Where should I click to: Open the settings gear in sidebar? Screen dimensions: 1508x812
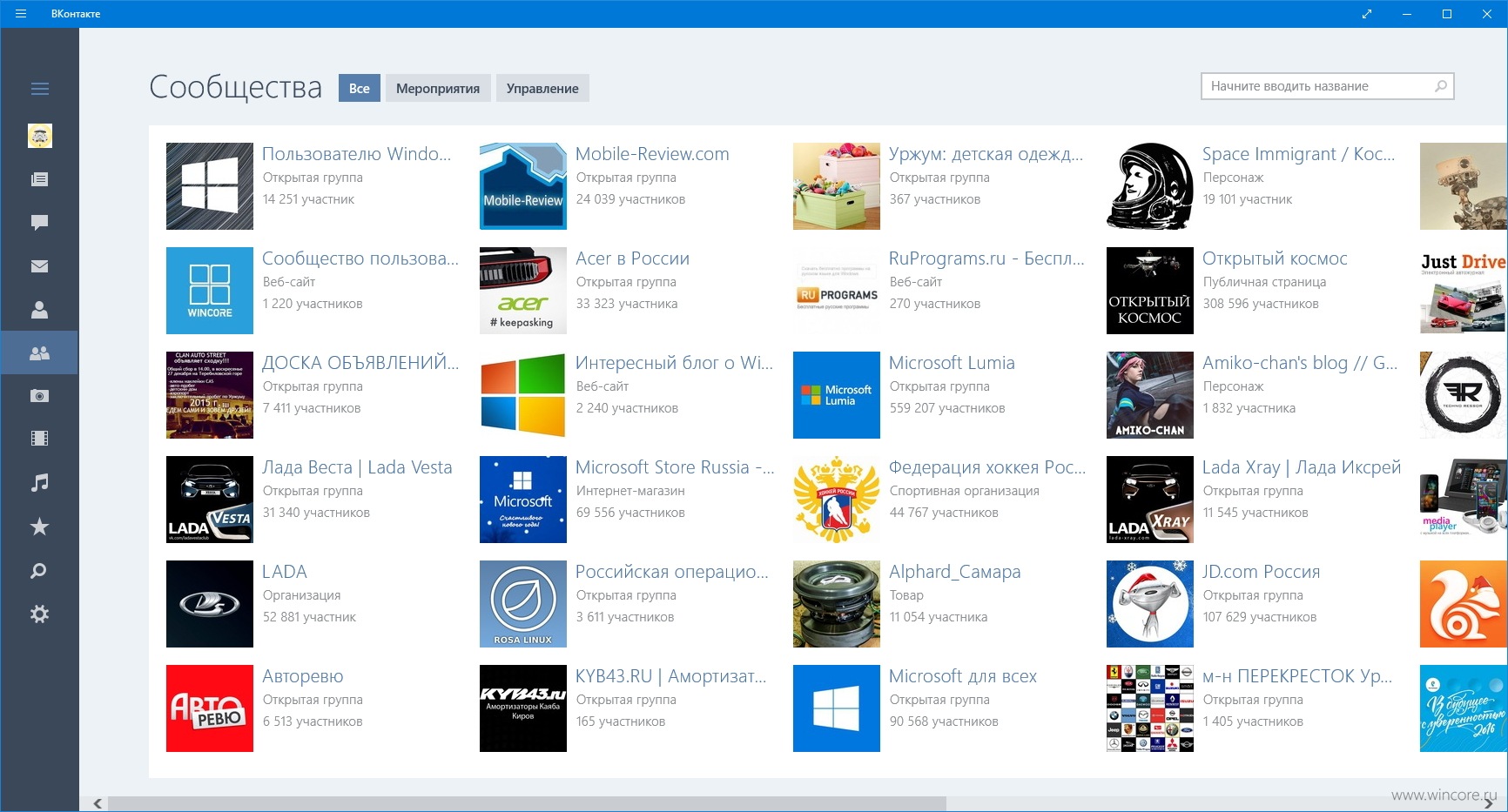tap(39, 614)
